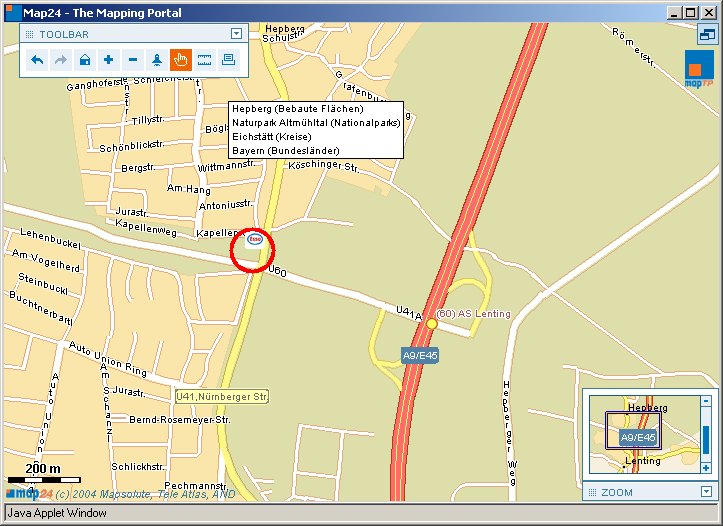The width and height of the screenshot is (723, 526).
Task: Click the mapTP logo
Action: [698, 72]
